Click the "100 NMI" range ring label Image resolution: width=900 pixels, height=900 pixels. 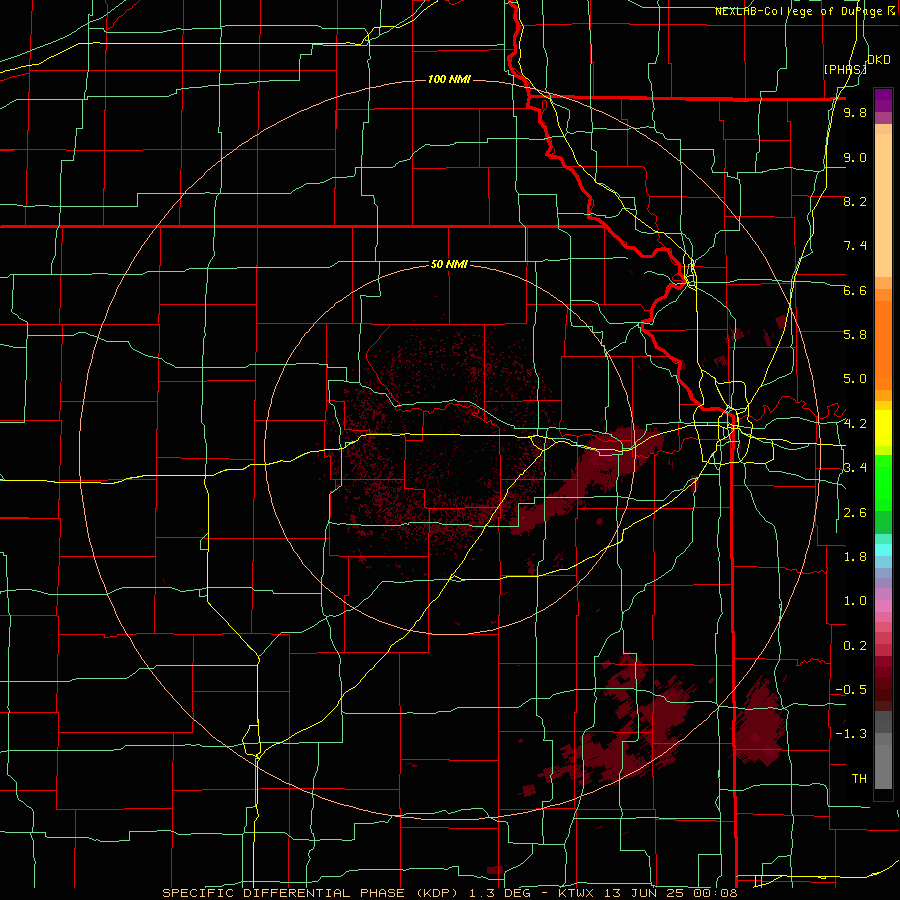(449, 79)
